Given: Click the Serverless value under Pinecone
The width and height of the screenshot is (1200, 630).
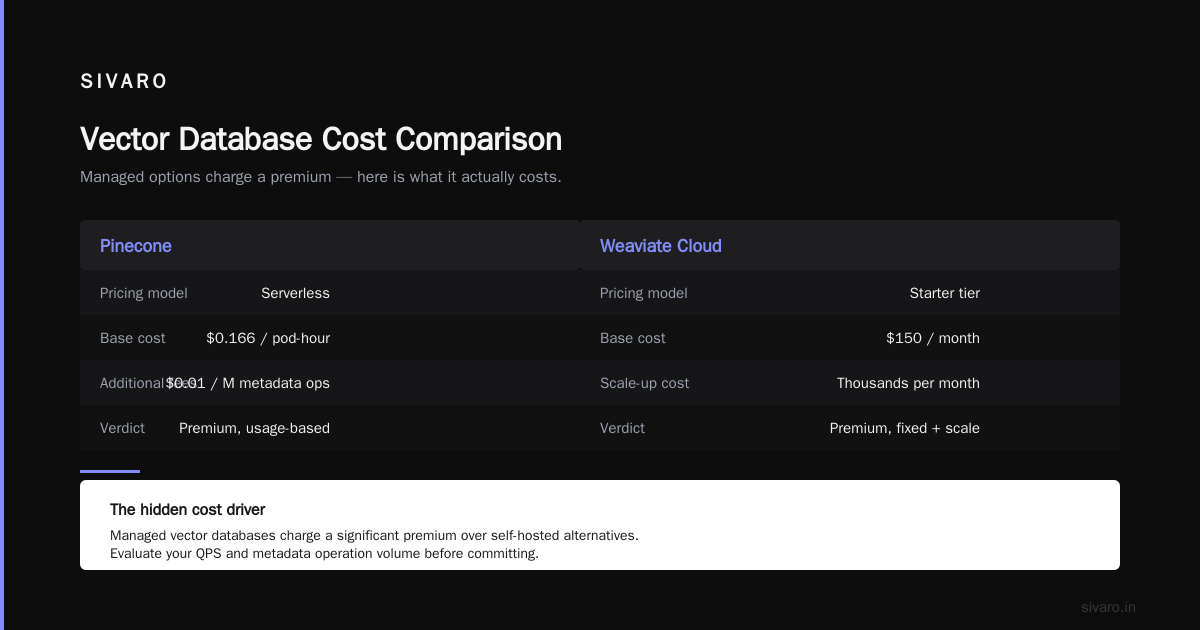Looking at the screenshot, I should [295, 293].
